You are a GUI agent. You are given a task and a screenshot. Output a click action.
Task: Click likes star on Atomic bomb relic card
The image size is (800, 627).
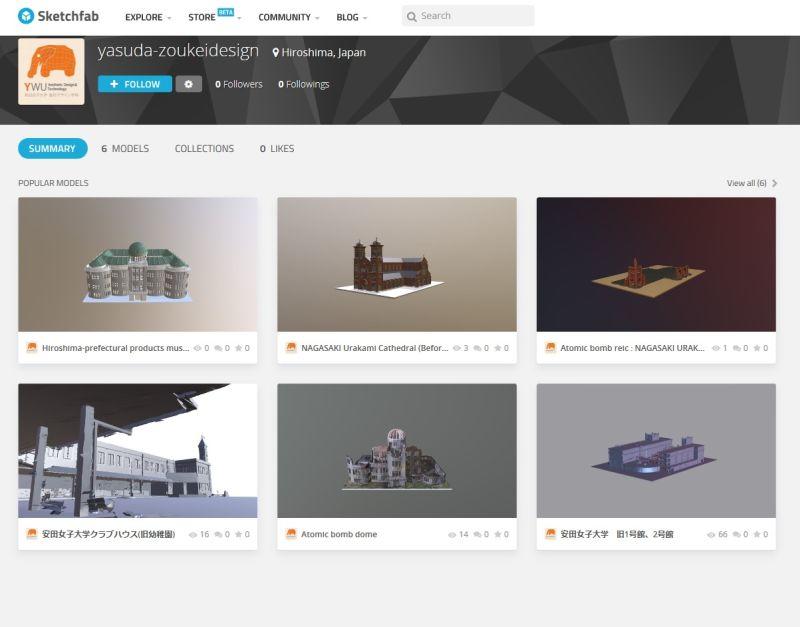pyautogui.click(x=757, y=348)
